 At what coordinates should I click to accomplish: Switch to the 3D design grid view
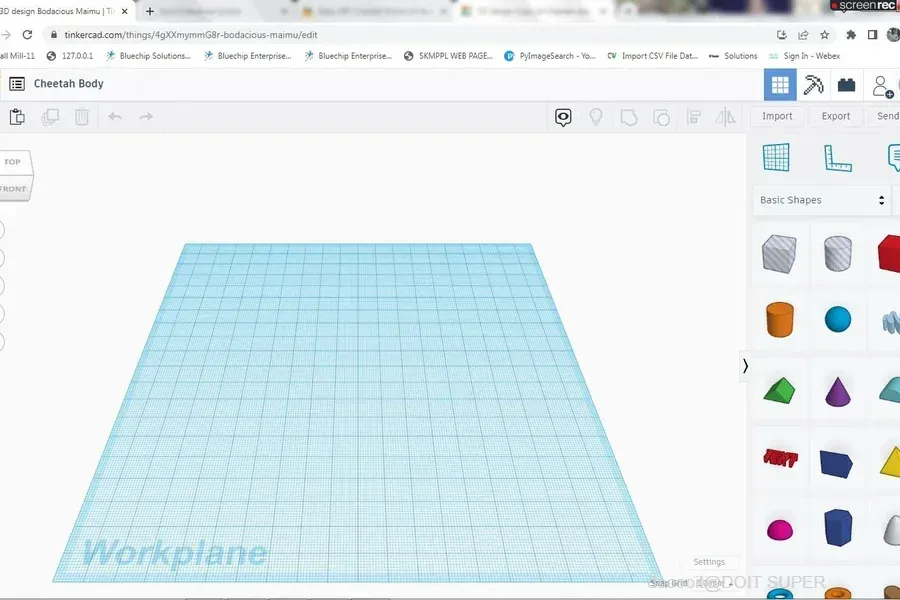click(780, 85)
